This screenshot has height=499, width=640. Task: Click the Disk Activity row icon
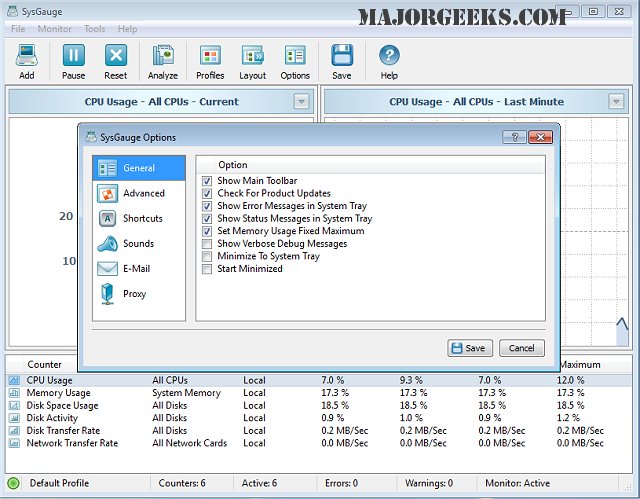(x=14, y=418)
